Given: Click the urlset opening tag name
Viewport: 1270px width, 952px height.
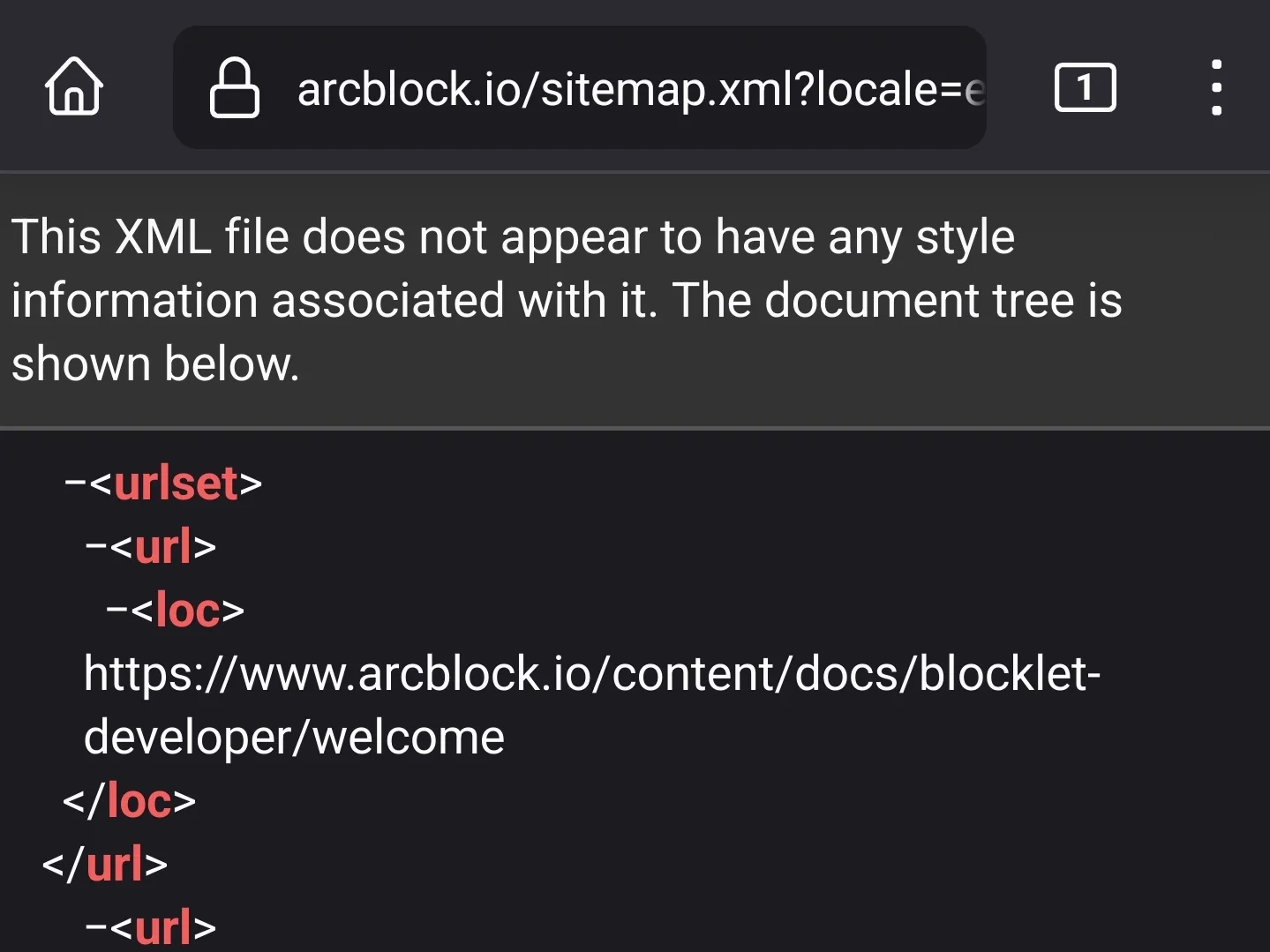Looking at the screenshot, I should pyautogui.click(x=176, y=483).
